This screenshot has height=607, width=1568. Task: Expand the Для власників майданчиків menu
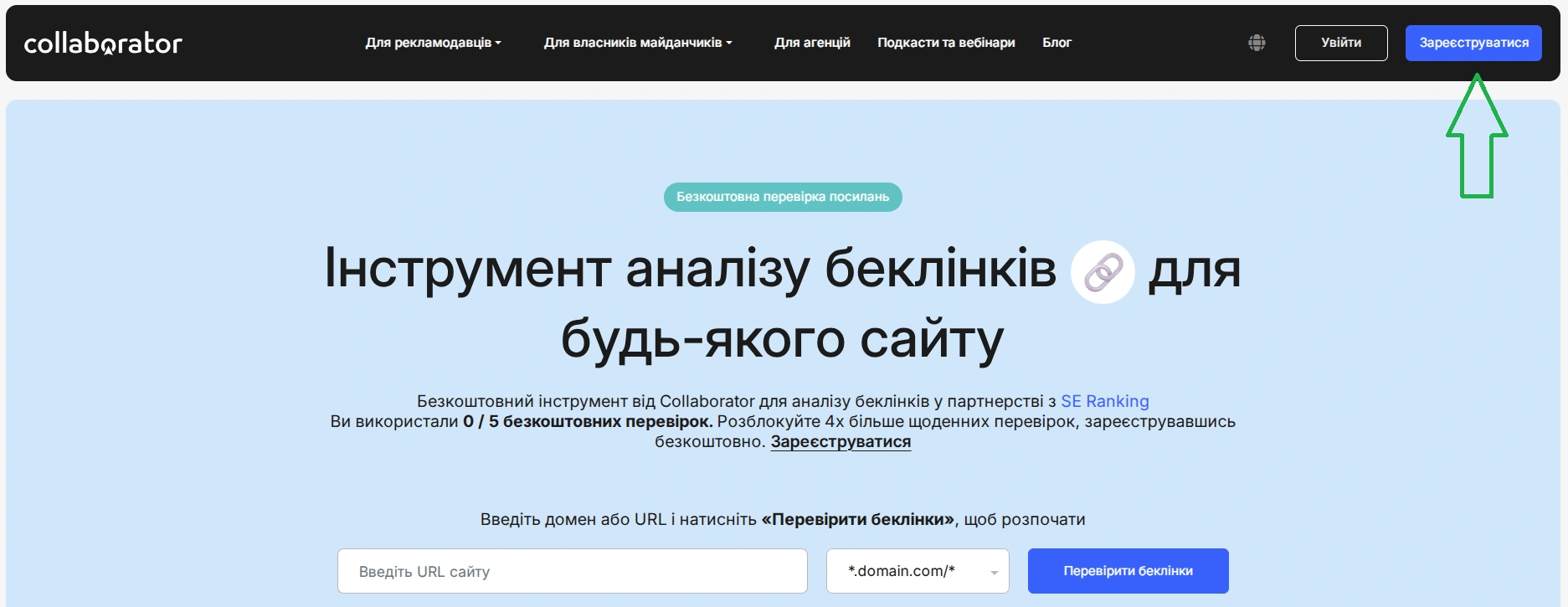638,43
